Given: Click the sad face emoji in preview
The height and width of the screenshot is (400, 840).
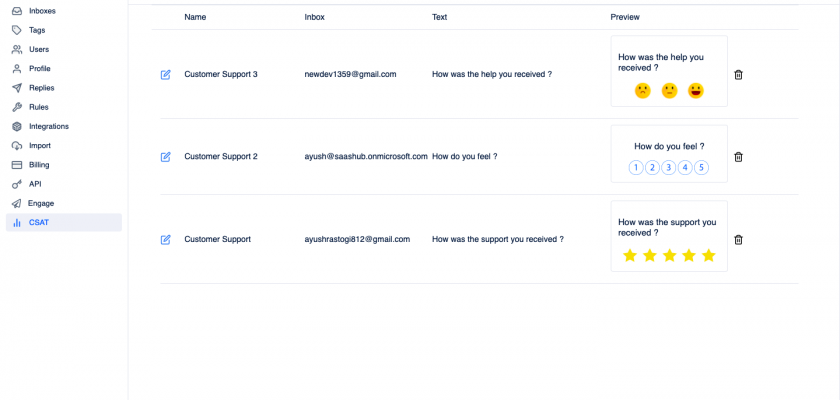Looking at the screenshot, I should pyautogui.click(x=643, y=91).
